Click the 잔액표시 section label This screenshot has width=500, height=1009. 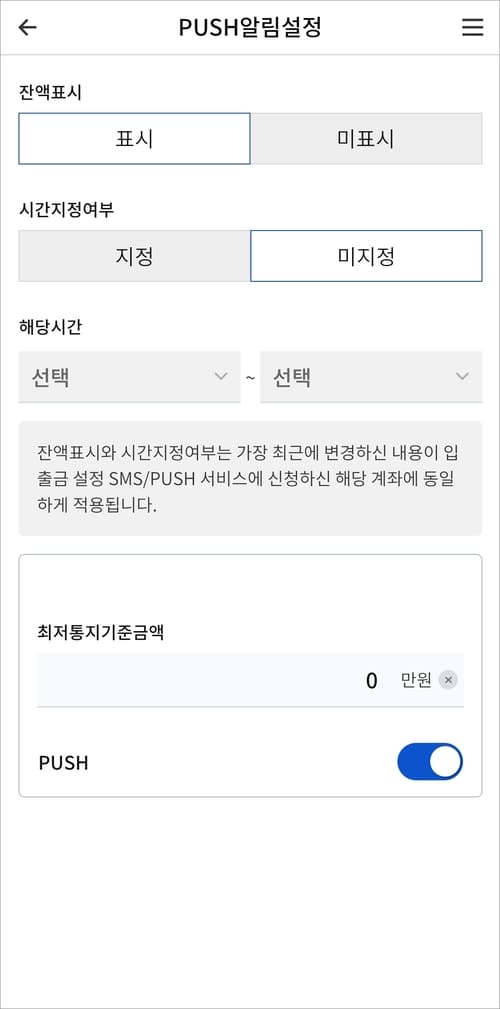pos(51,93)
